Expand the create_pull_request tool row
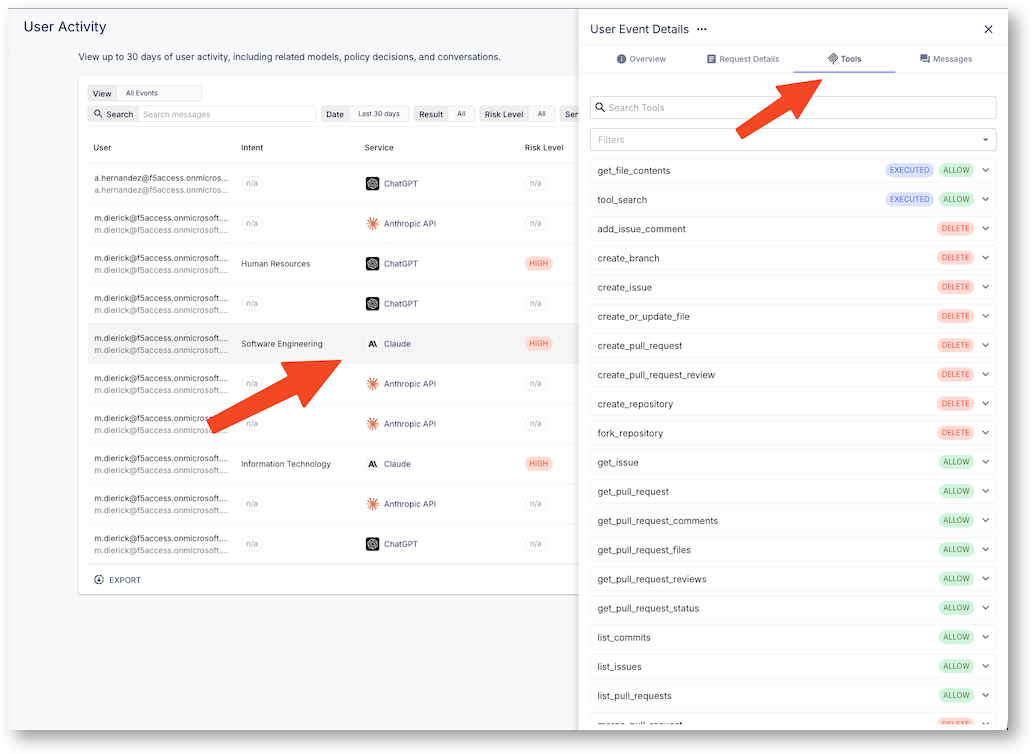1032x754 pixels. [x=986, y=345]
